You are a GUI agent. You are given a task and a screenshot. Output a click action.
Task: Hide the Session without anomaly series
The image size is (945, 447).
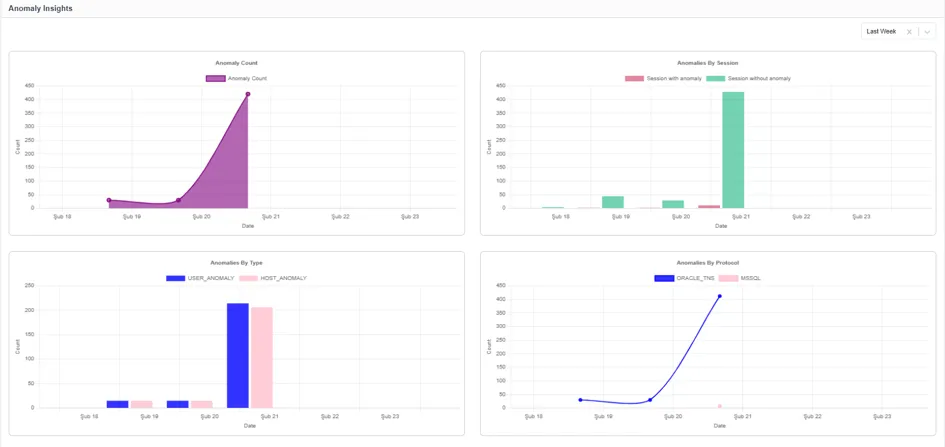click(x=748, y=78)
